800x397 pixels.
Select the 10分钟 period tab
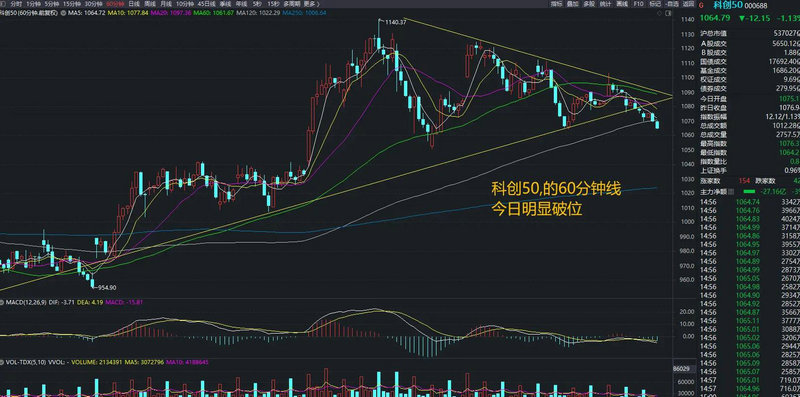coord(185,4)
